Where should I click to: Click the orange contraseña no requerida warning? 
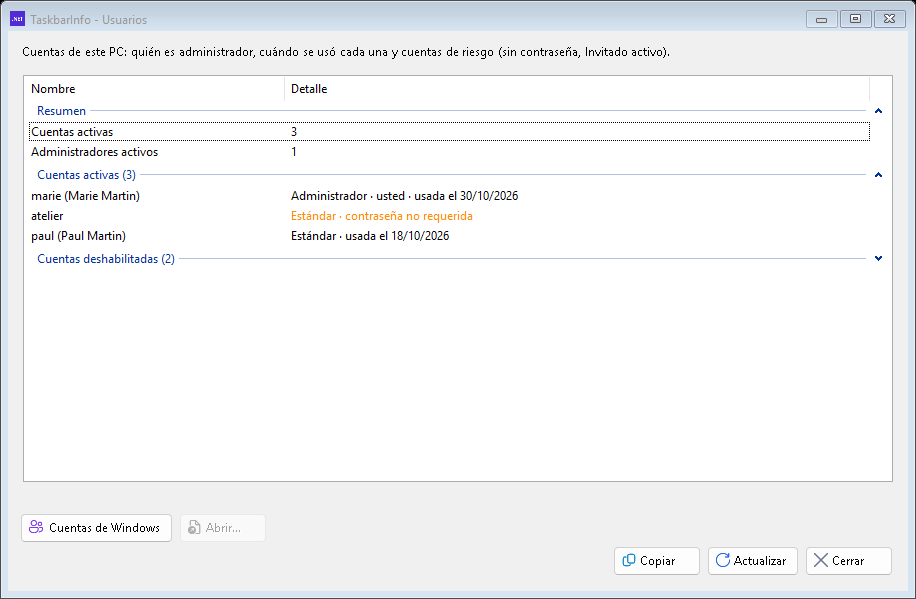coord(408,216)
